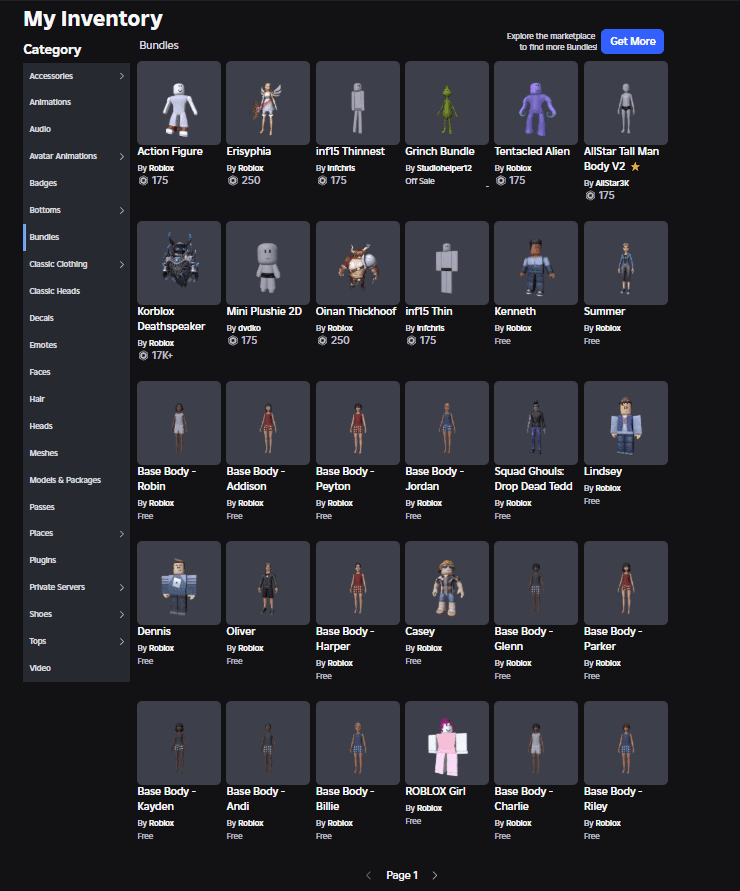Click the Oinan Thickhoof bundle thumbnail
740x891 pixels.
(x=357, y=263)
